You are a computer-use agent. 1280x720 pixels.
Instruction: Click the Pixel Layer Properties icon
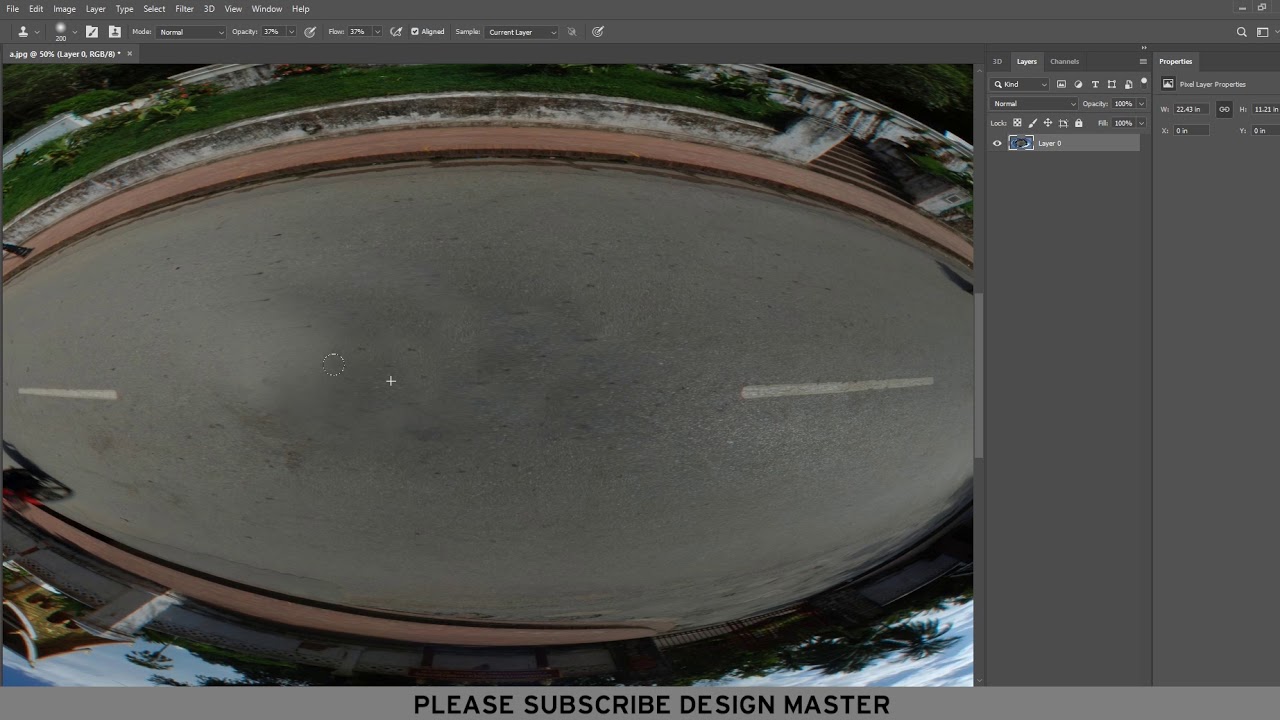point(1168,84)
